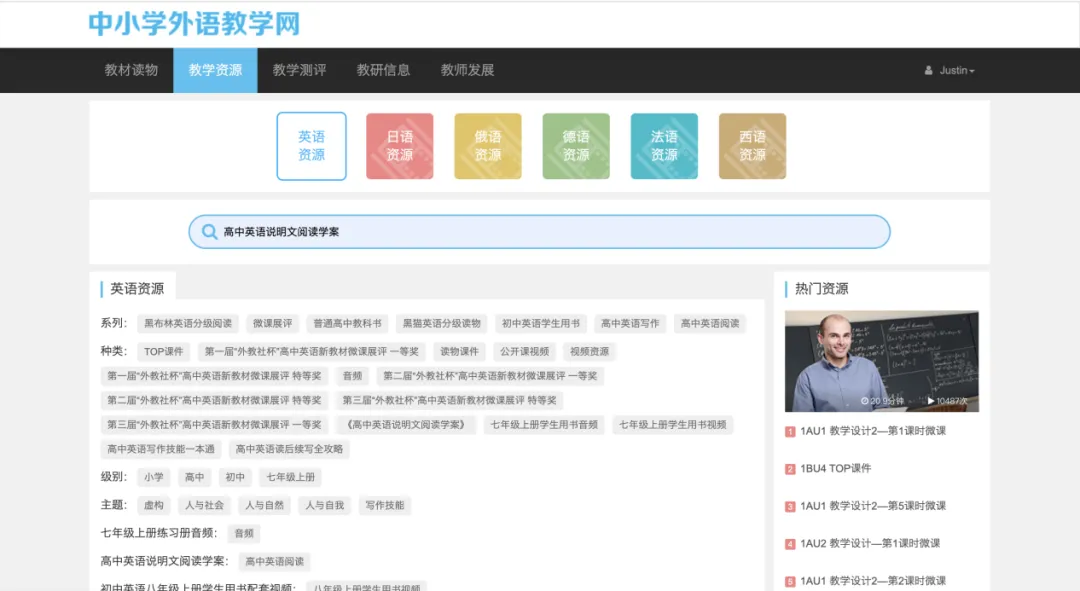Screen dimensions: 1080x591
Task: Click the 英语资源 section heading
Action: tap(137, 289)
